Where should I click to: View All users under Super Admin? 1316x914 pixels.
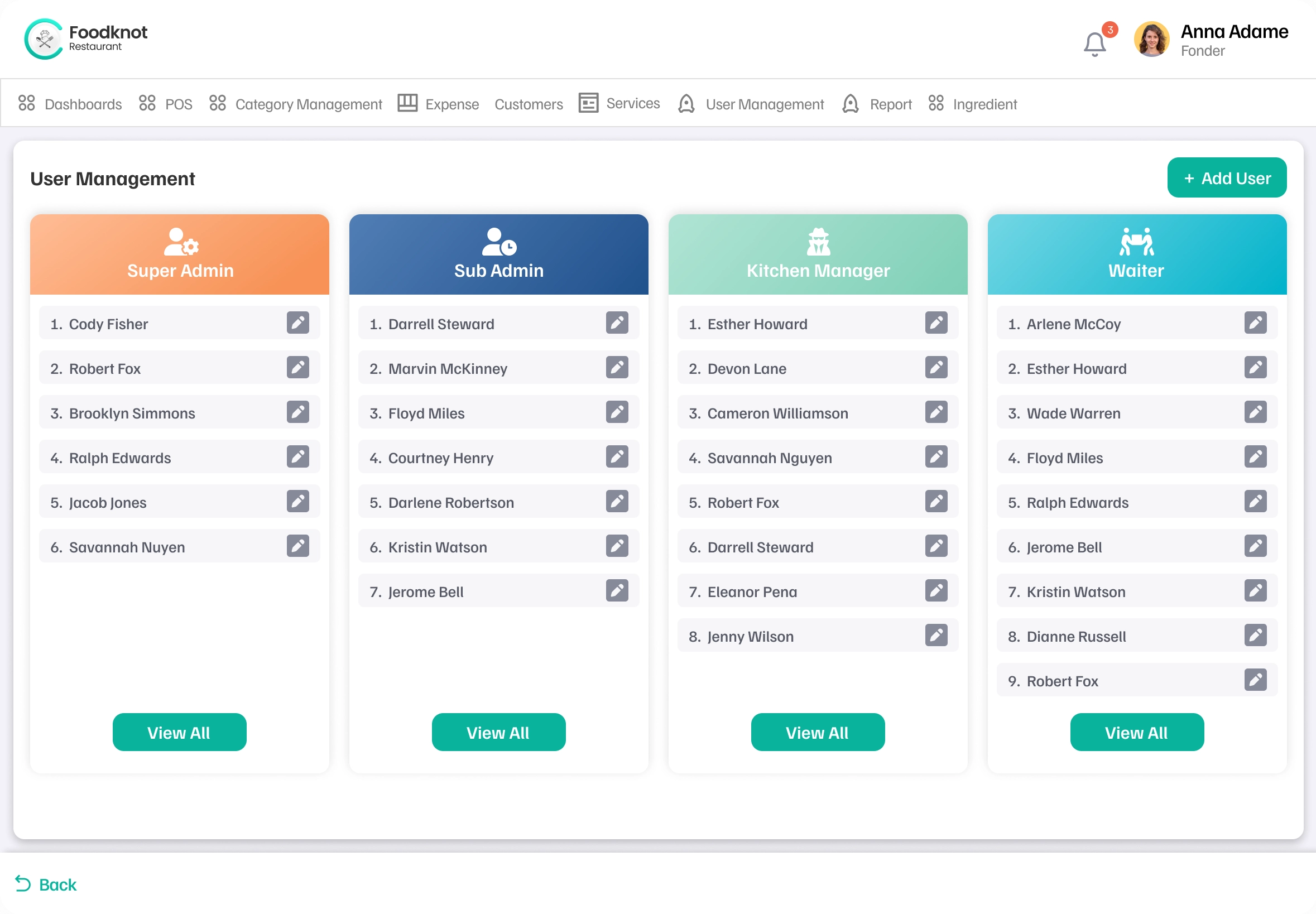179,732
